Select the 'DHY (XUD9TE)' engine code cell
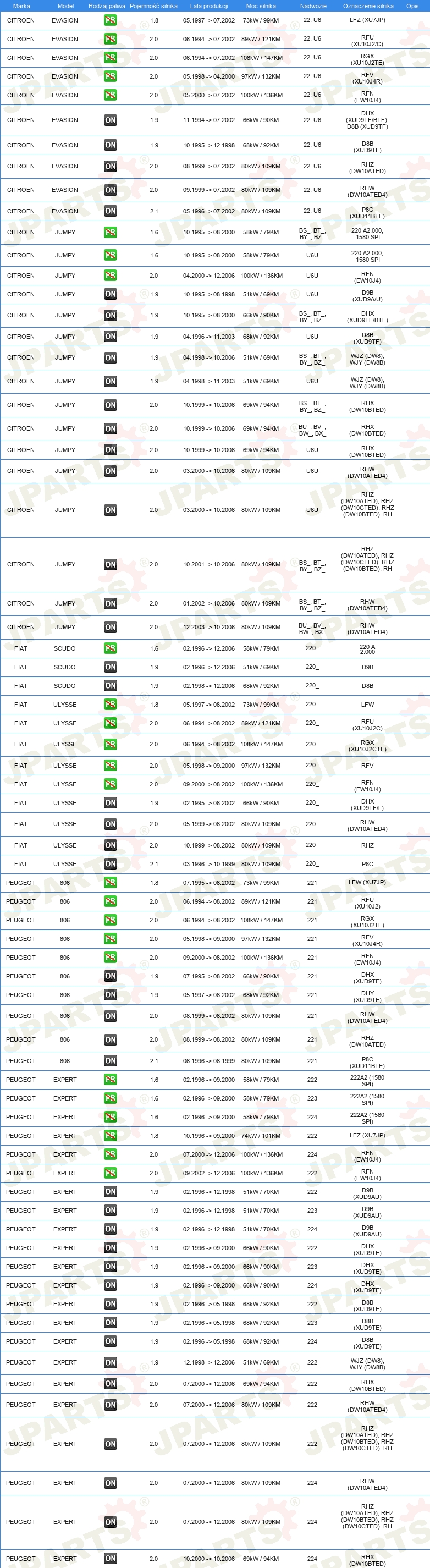Viewport: 430px width, 1568px height. [367, 997]
